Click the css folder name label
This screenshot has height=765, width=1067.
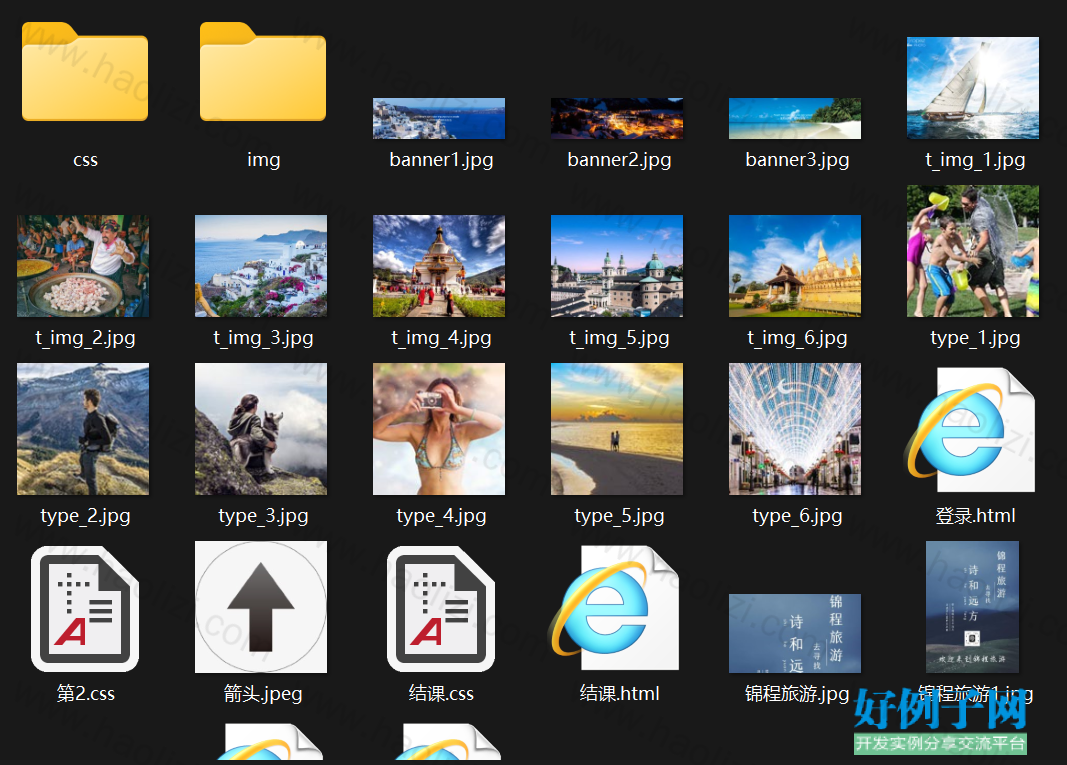(x=85, y=161)
